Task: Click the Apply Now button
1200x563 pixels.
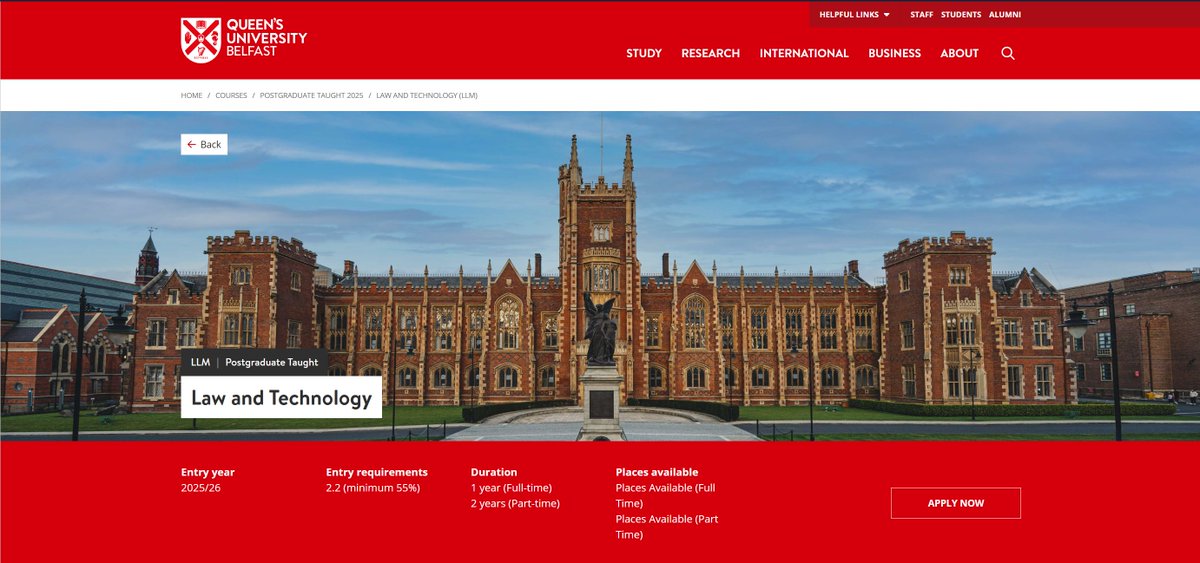Action: pos(956,503)
